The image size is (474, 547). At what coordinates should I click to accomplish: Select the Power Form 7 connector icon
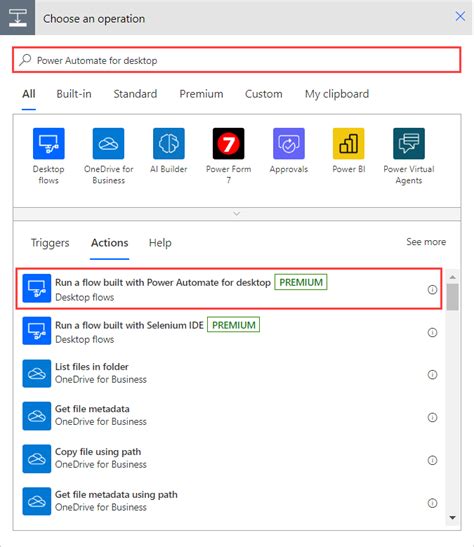click(228, 143)
